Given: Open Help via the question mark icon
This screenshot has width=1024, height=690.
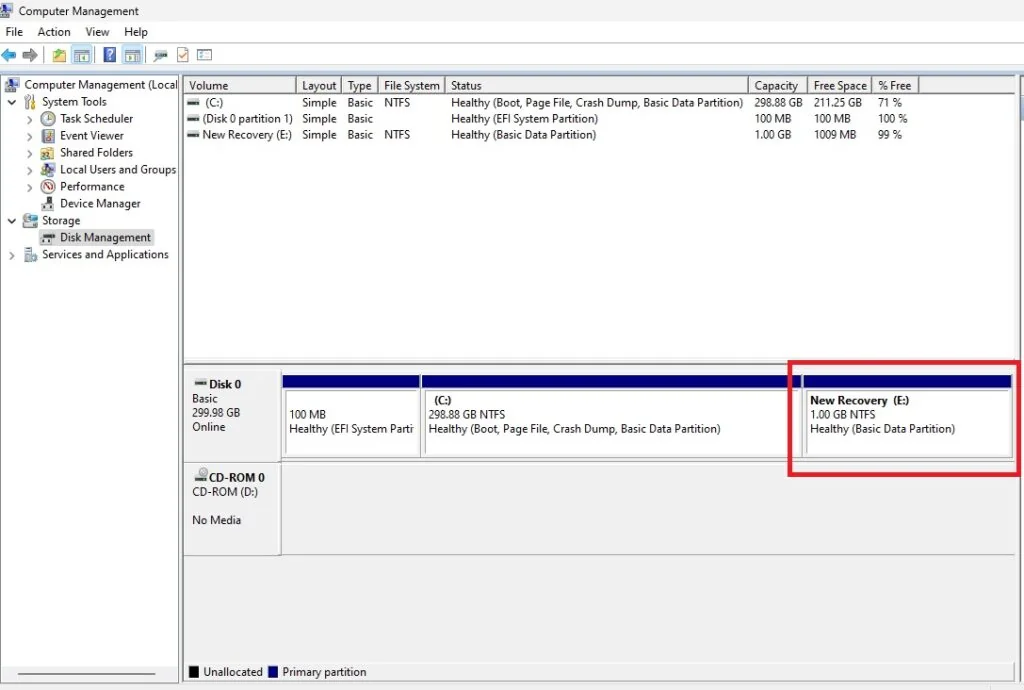Looking at the screenshot, I should [x=110, y=55].
